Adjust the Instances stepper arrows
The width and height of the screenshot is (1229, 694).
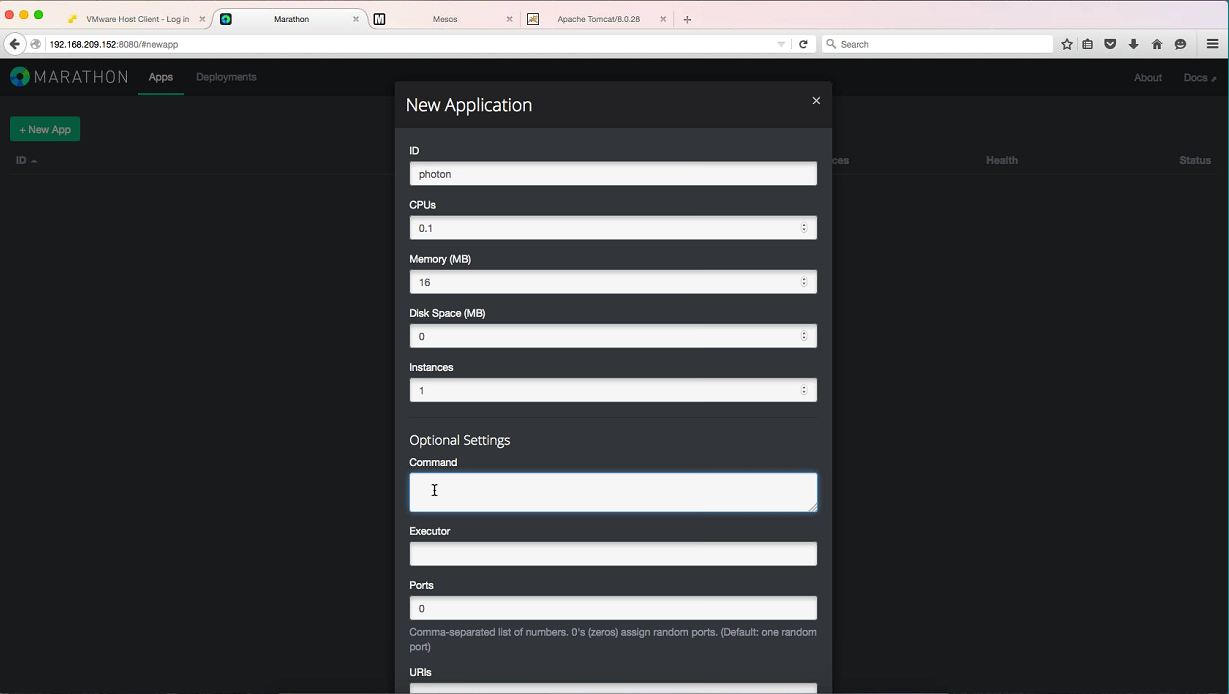pos(803,390)
